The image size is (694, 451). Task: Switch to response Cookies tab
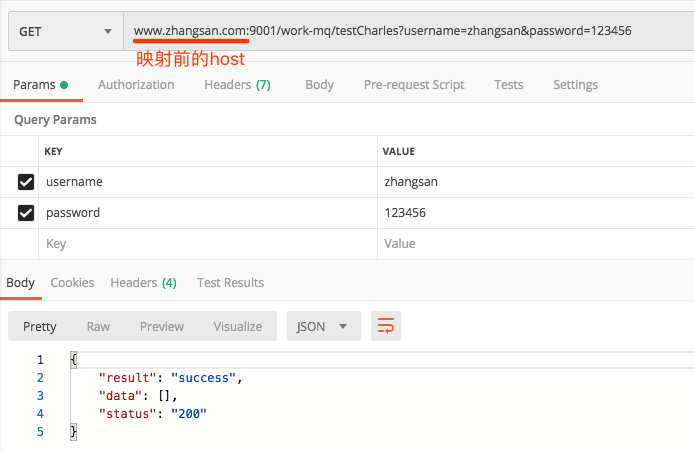72,283
